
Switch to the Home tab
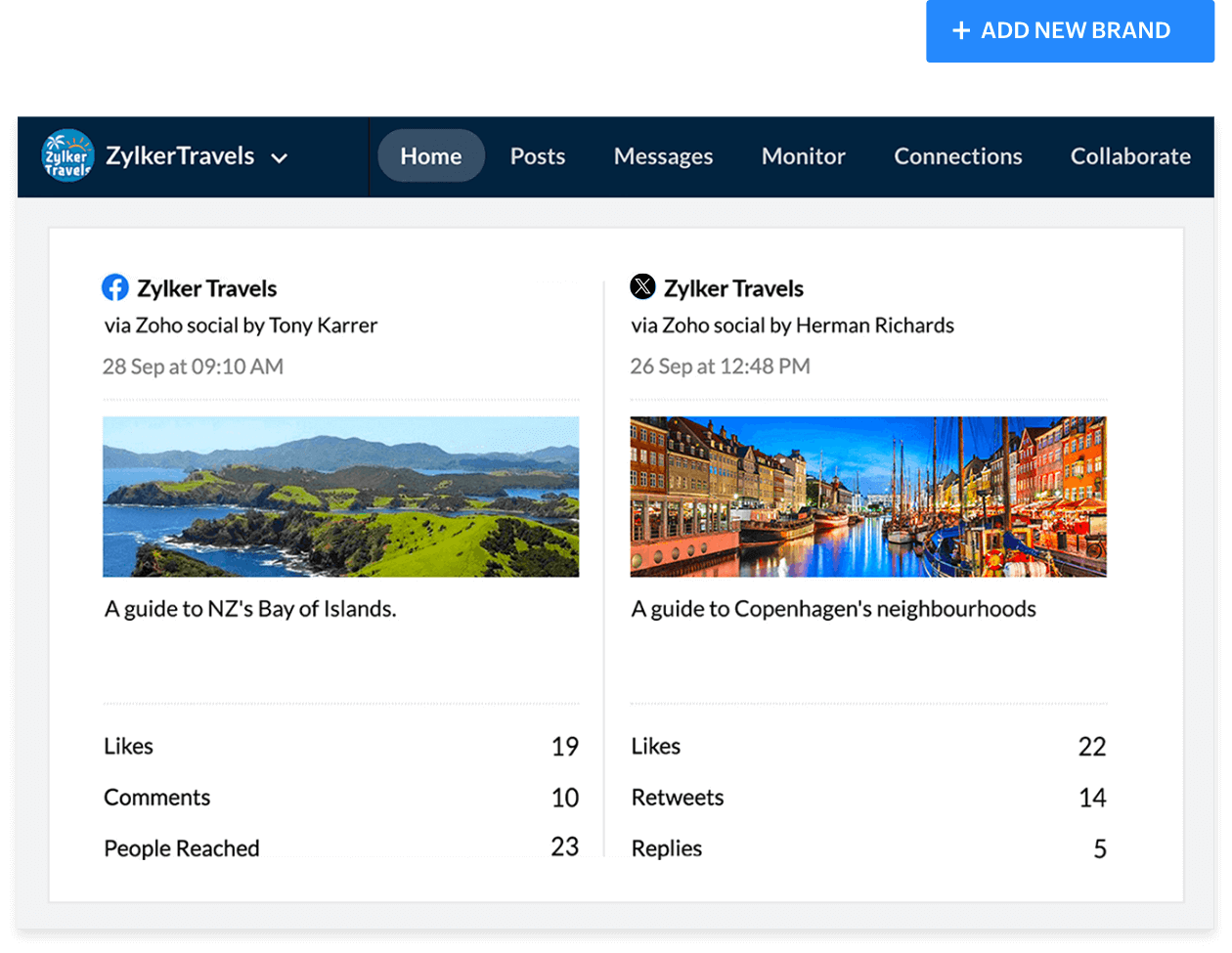point(431,156)
